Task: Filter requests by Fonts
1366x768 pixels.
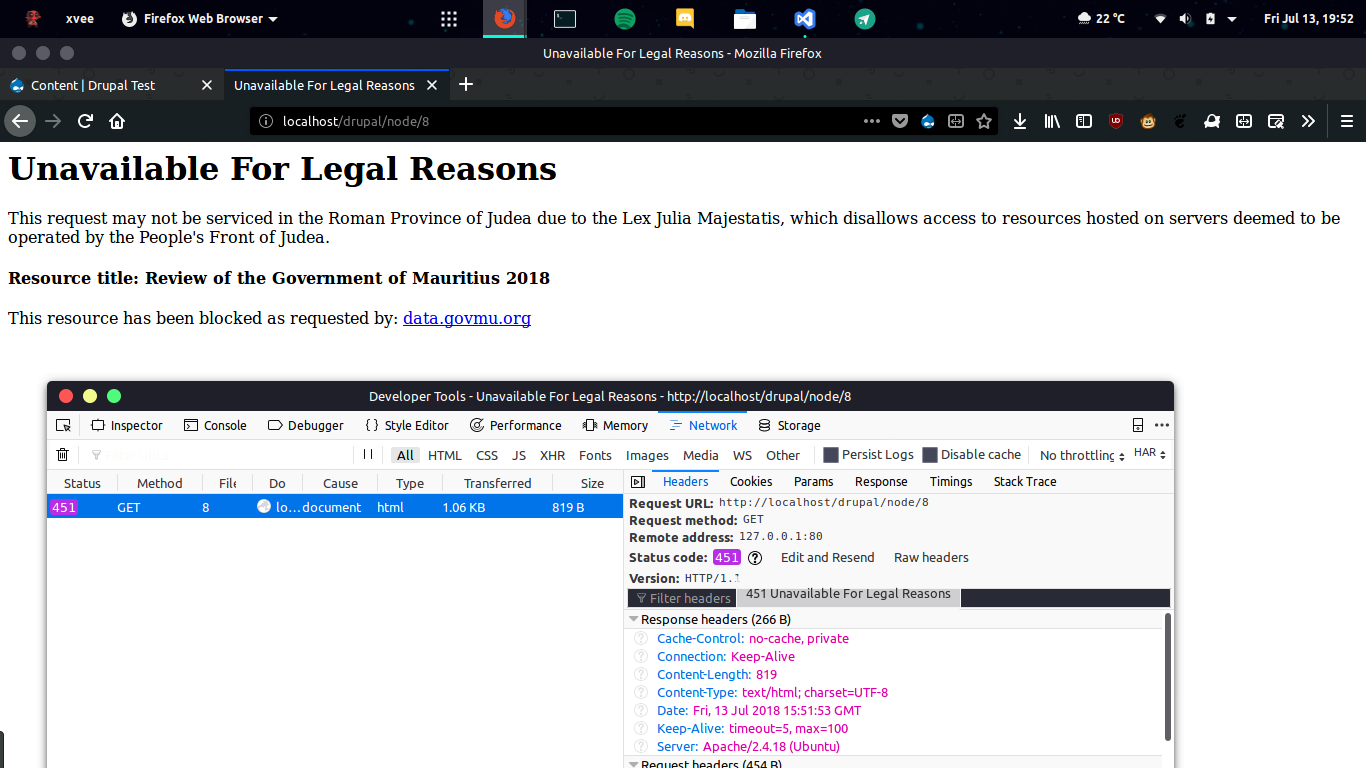Action: (595, 455)
